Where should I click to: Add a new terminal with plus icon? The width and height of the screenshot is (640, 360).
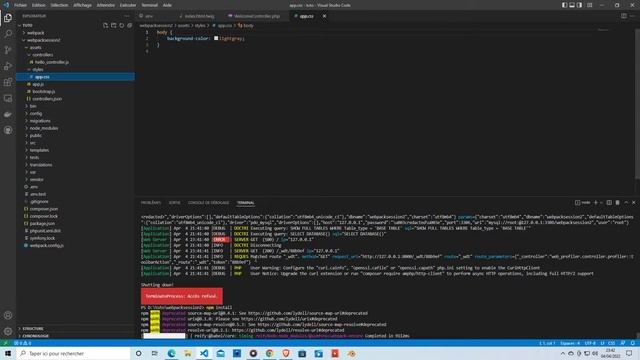click(x=596, y=202)
